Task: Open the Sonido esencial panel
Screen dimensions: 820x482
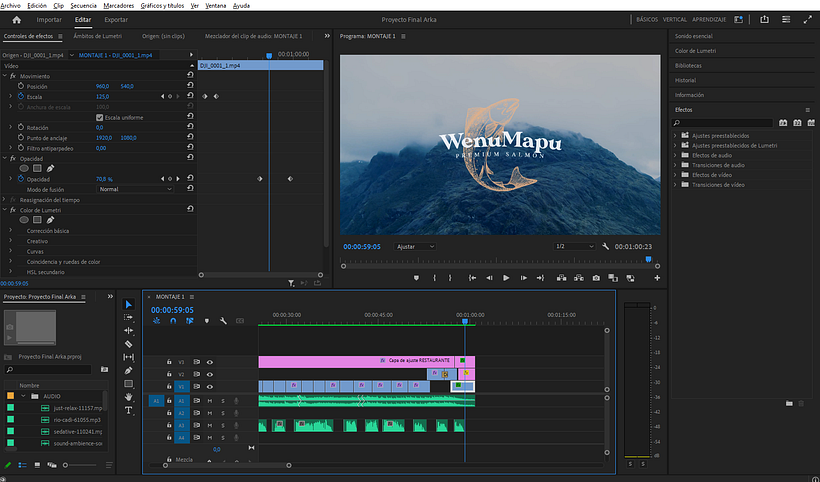Action: point(693,36)
